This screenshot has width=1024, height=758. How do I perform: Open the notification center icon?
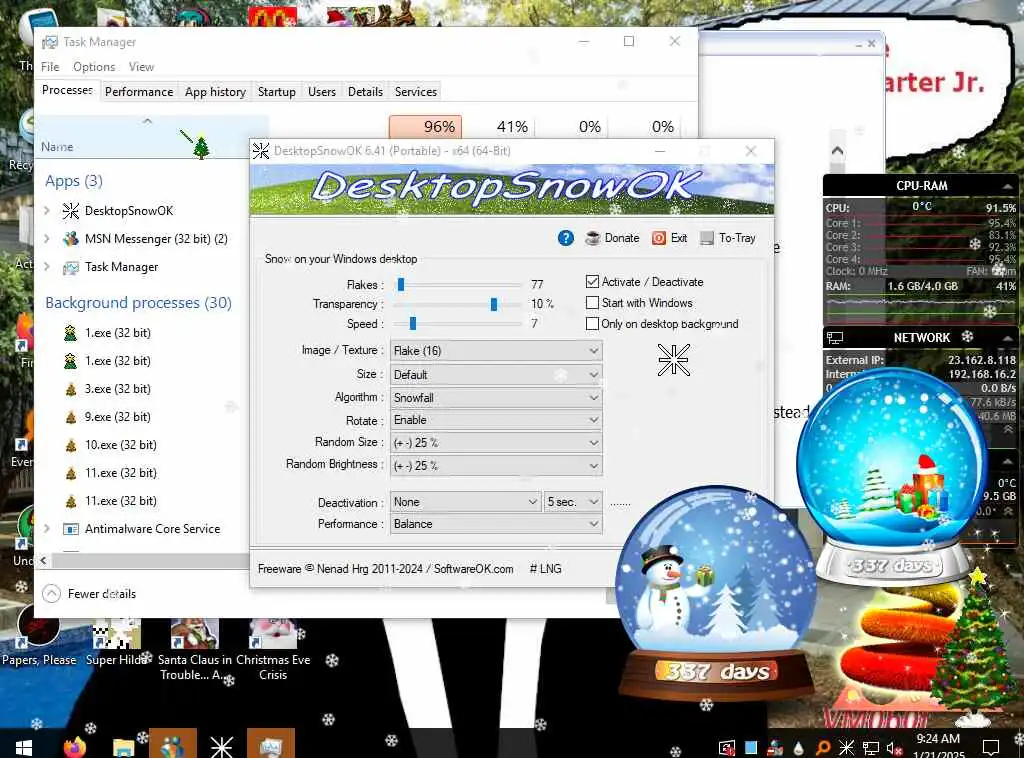(990, 748)
